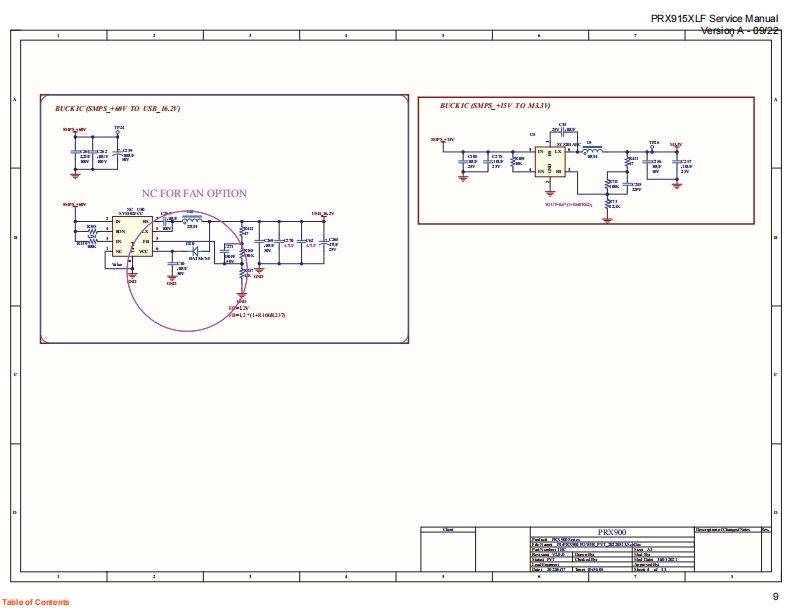Click the NC FOR FAN OPTION label
Image resolution: width=793 pixels, height=613 pixels.
pyautogui.click(x=195, y=193)
